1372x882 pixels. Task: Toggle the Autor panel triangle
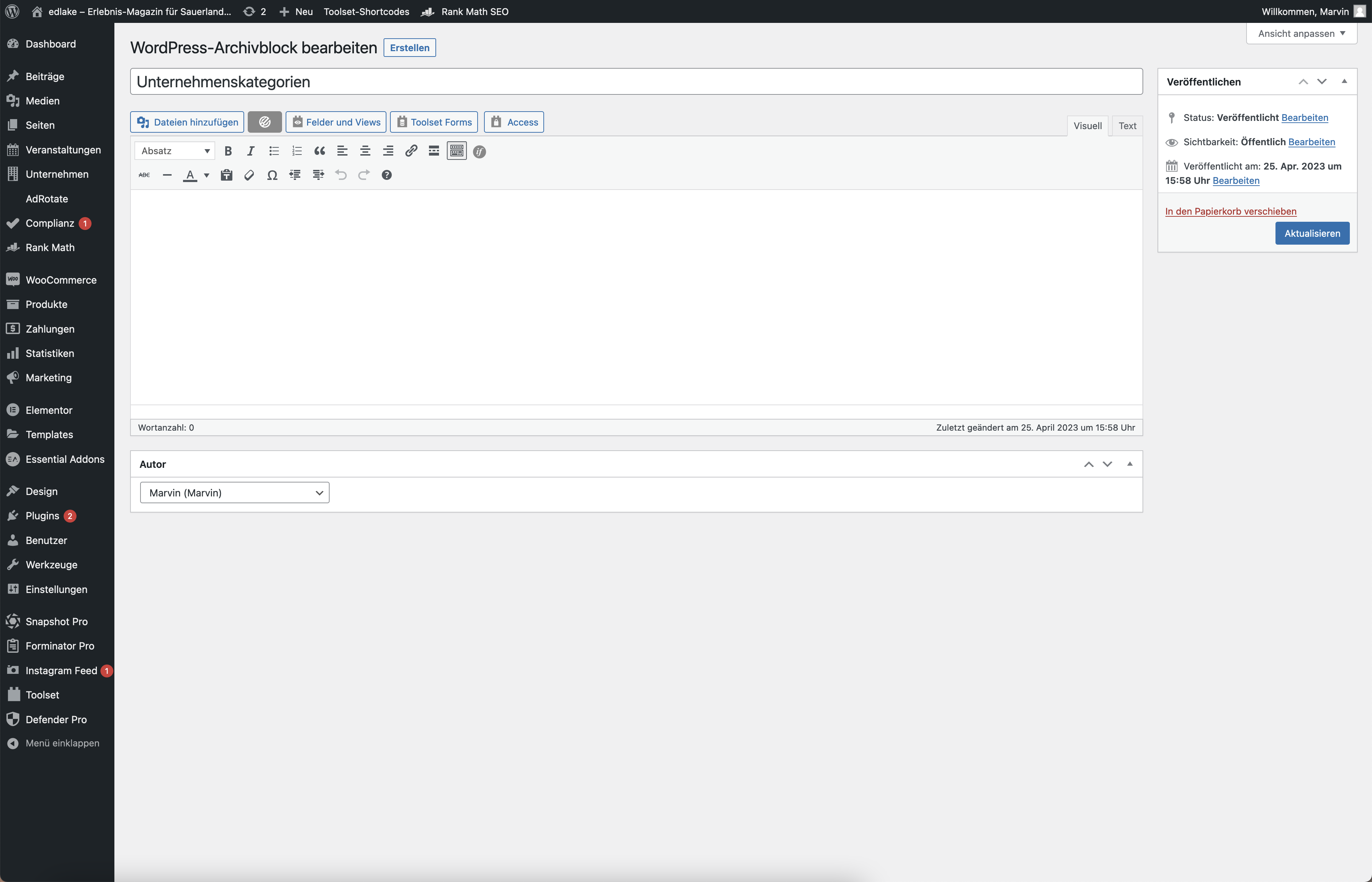(1129, 464)
